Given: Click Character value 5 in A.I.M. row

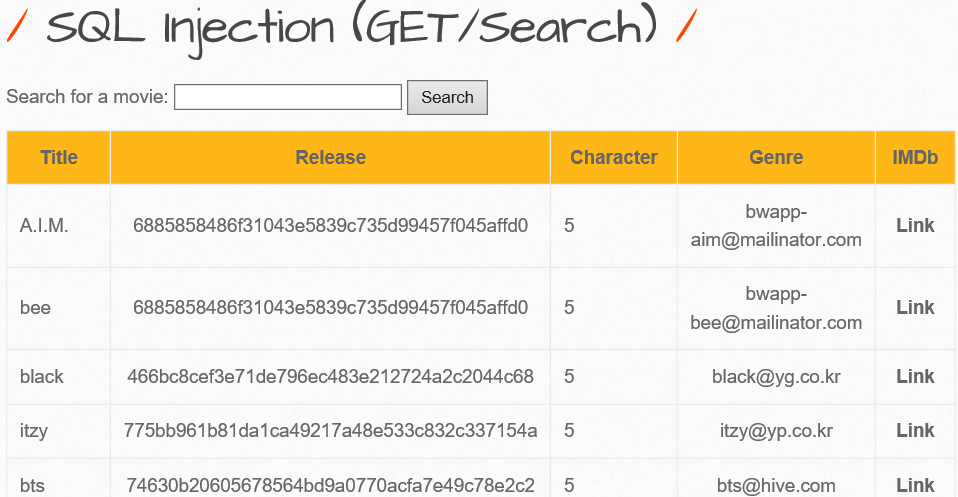Looking at the screenshot, I should pyautogui.click(x=569, y=226).
